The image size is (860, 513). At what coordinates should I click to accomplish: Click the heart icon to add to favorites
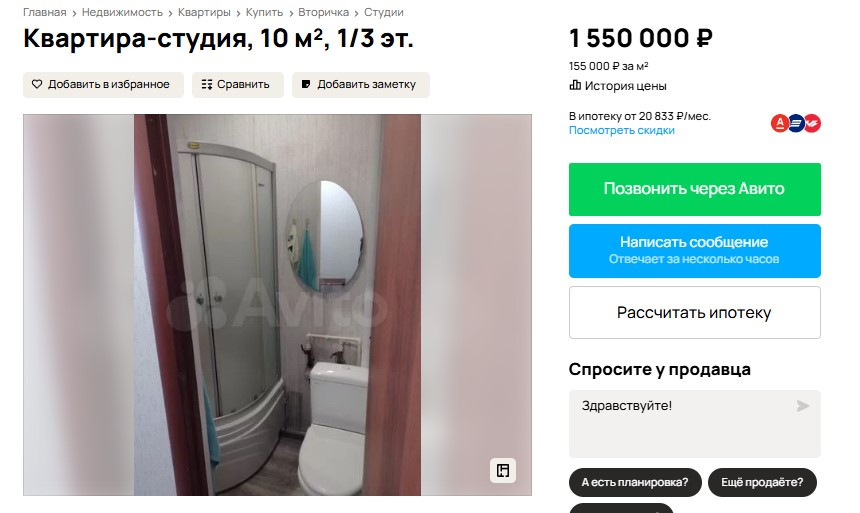coord(37,84)
